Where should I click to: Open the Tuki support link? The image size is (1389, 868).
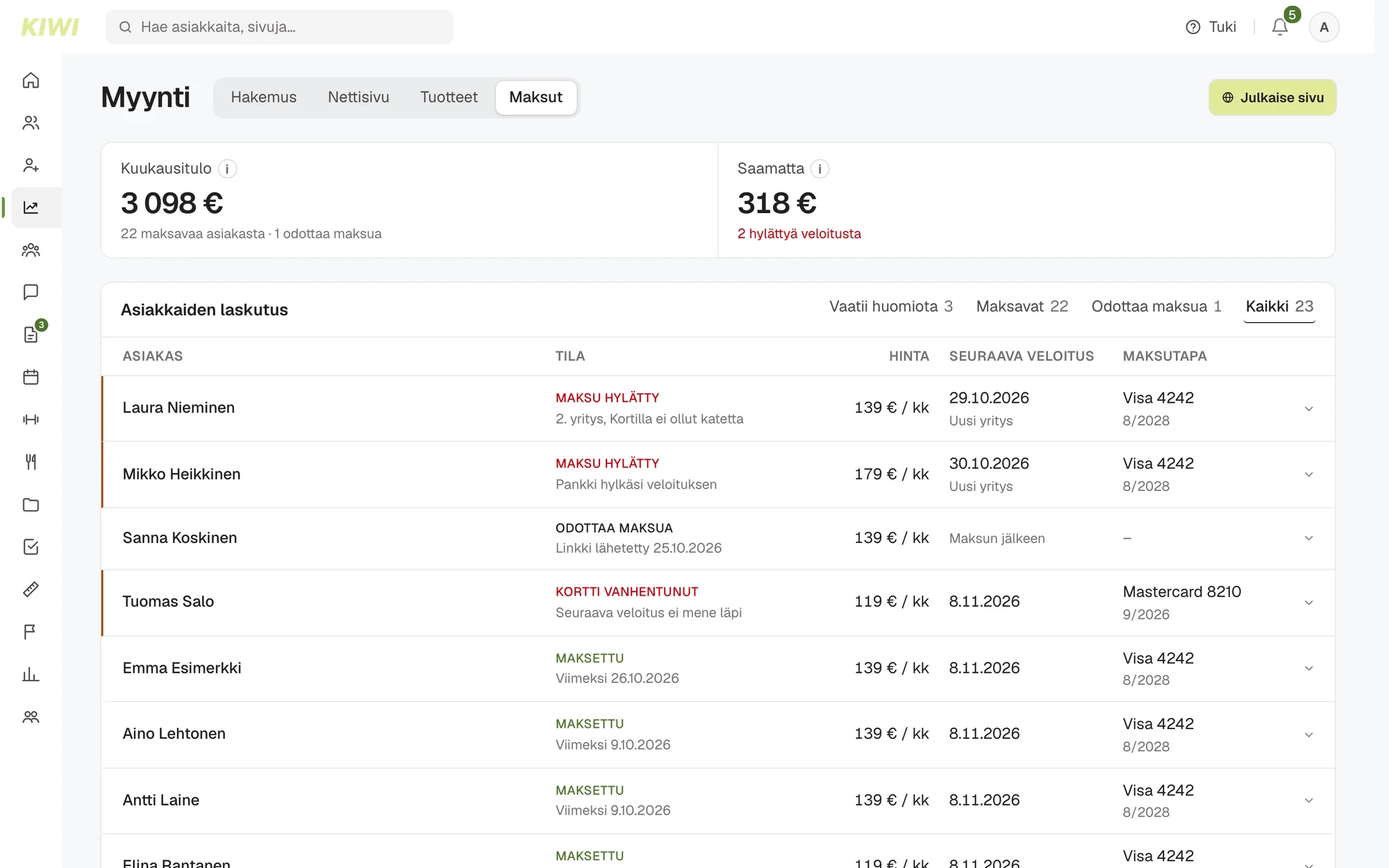pyautogui.click(x=1211, y=27)
